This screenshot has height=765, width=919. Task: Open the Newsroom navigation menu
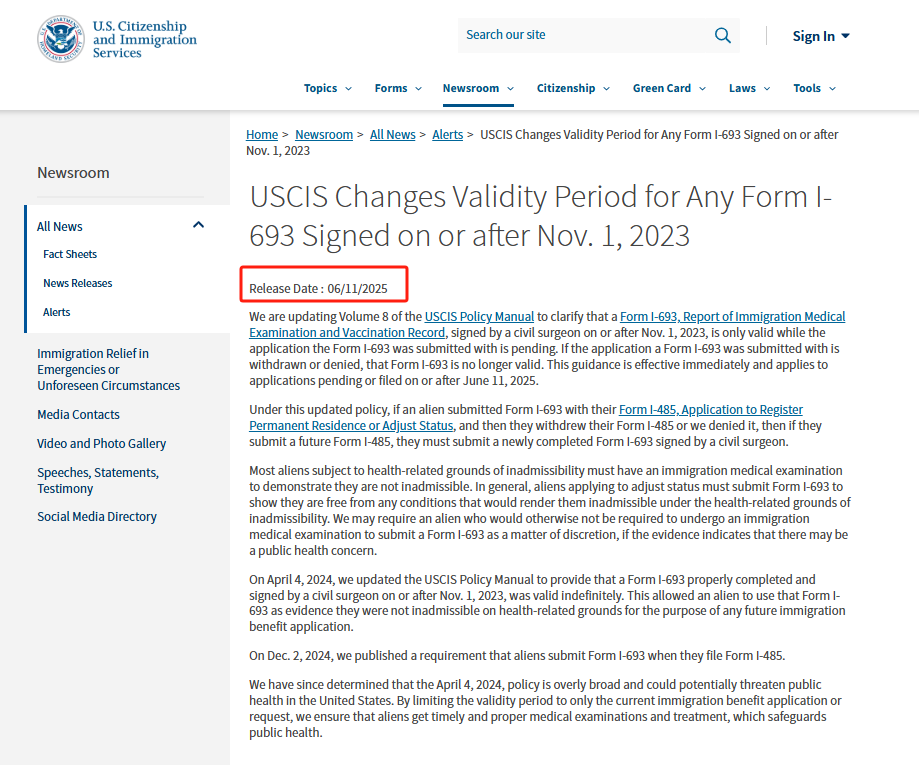478,88
